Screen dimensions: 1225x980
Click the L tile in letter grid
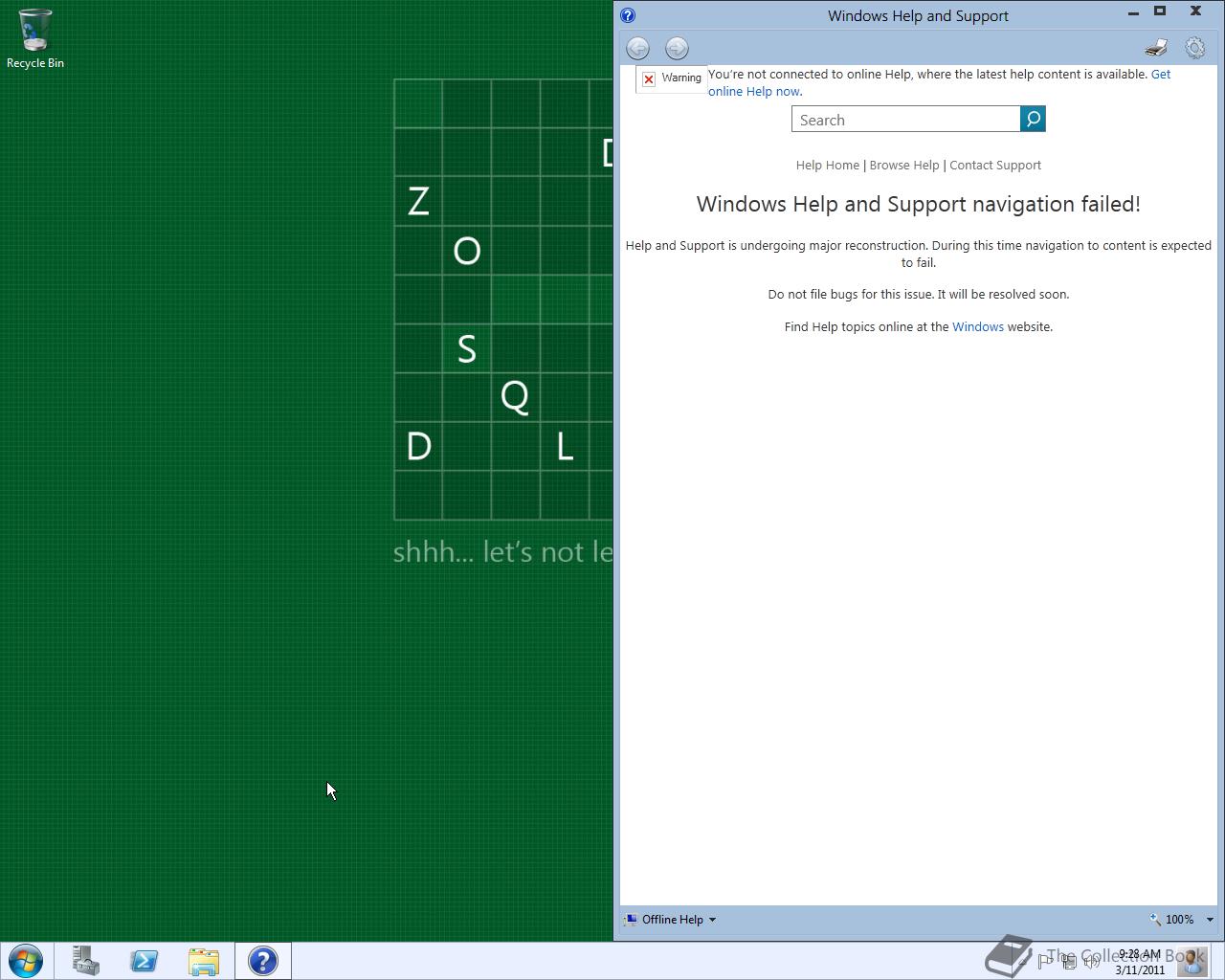pyautogui.click(x=565, y=446)
